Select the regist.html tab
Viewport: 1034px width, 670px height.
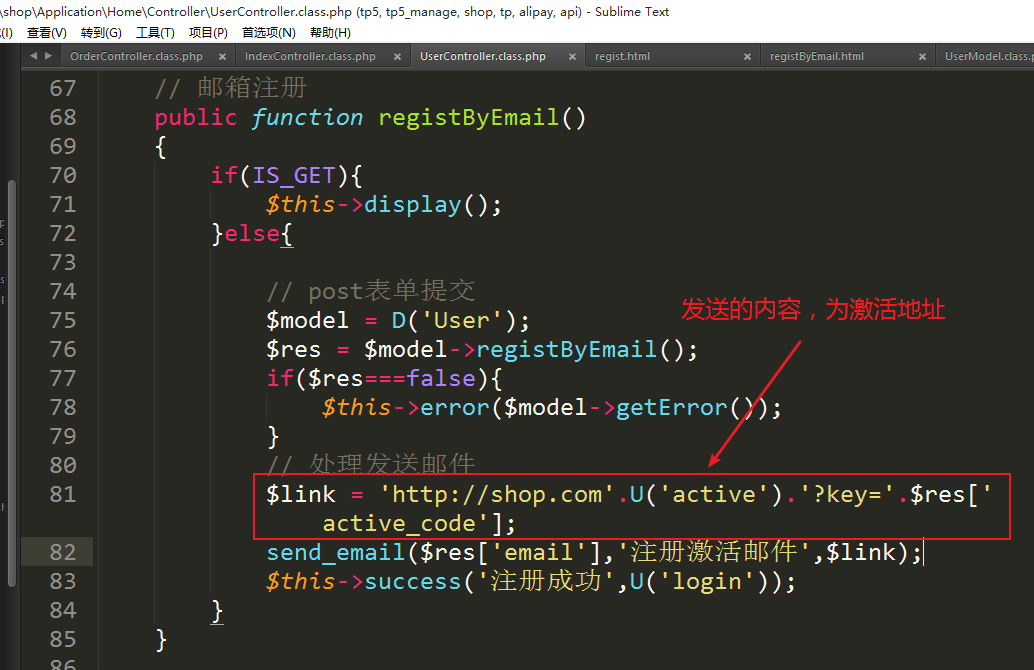622,57
